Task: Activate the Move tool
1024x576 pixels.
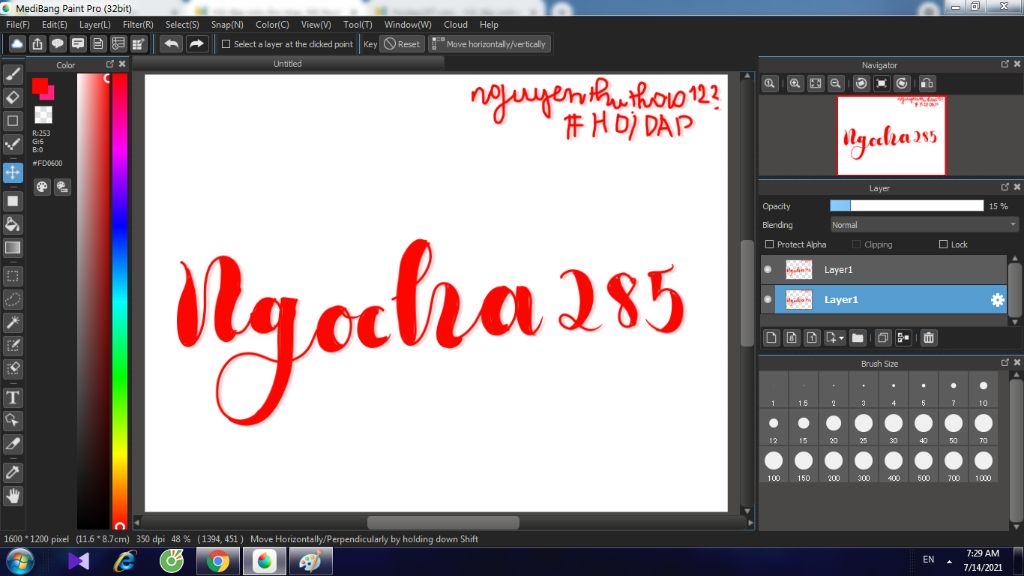Action: tap(12, 172)
